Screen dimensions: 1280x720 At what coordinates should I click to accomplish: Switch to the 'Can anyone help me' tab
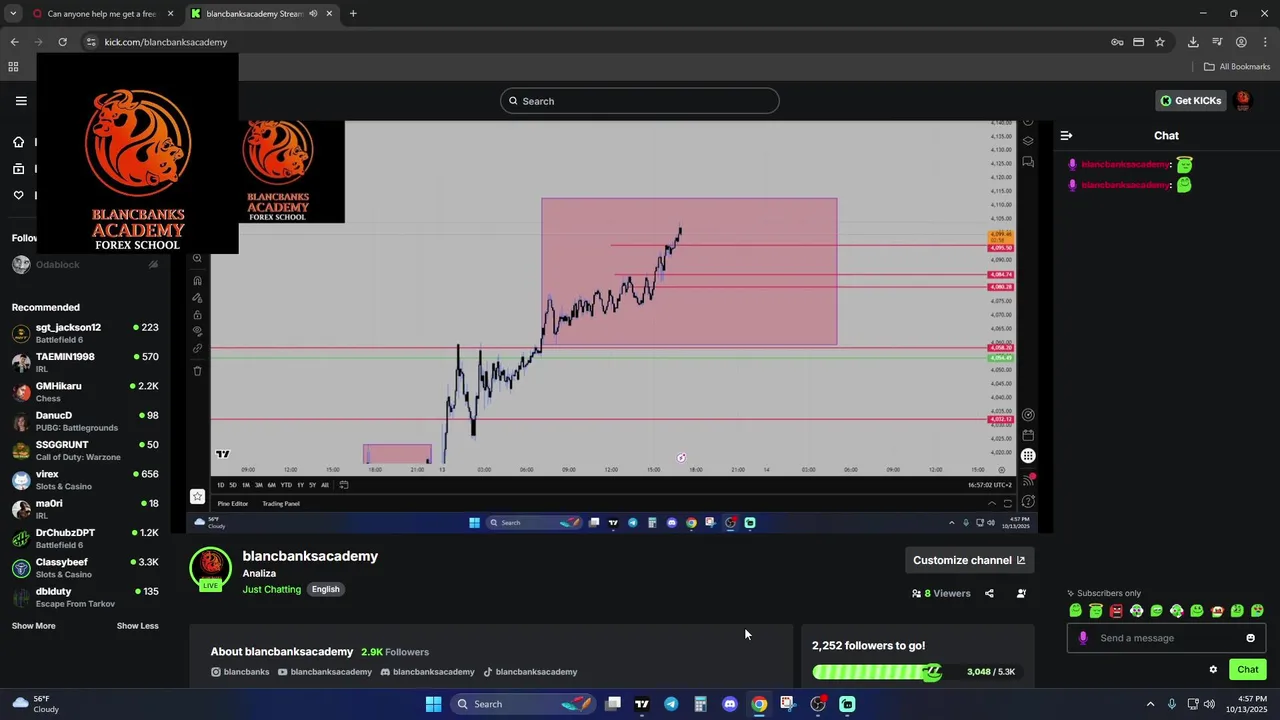pos(101,14)
